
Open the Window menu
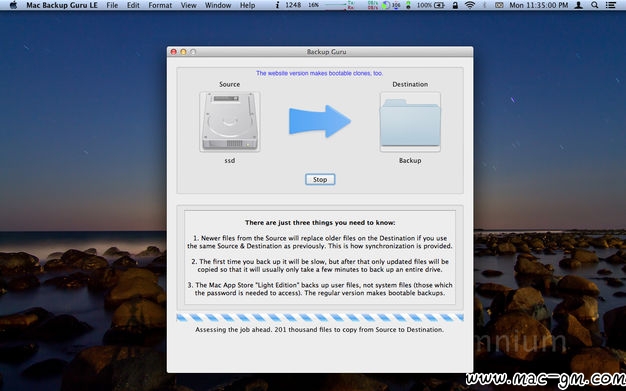218,5
